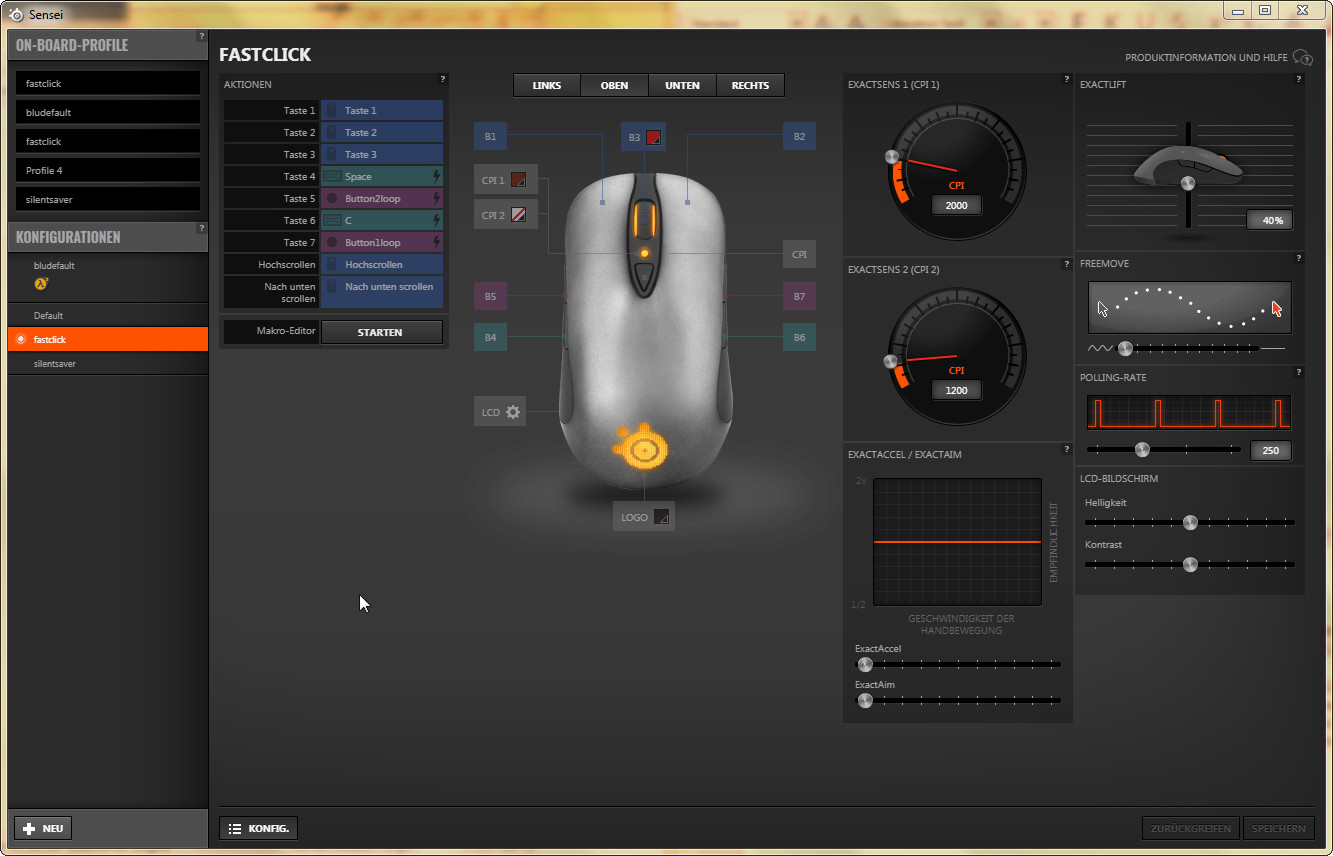The height and width of the screenshot is (856, 1333).
Task: Select the Profile 4 on-board profile
Action: (108, 170)
